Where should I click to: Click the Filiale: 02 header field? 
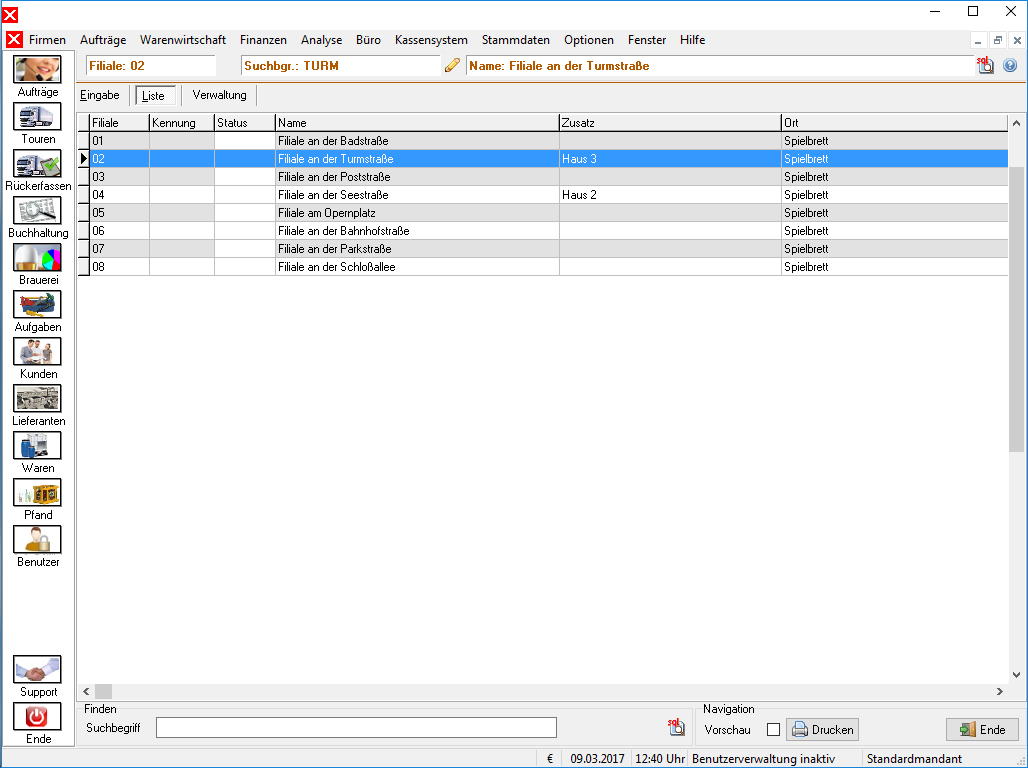pyautogui.click(x=151, y=66)
